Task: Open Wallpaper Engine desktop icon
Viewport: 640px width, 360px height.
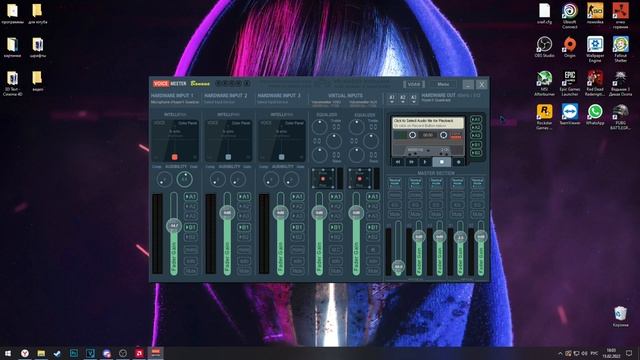Action: coord(595,49)
